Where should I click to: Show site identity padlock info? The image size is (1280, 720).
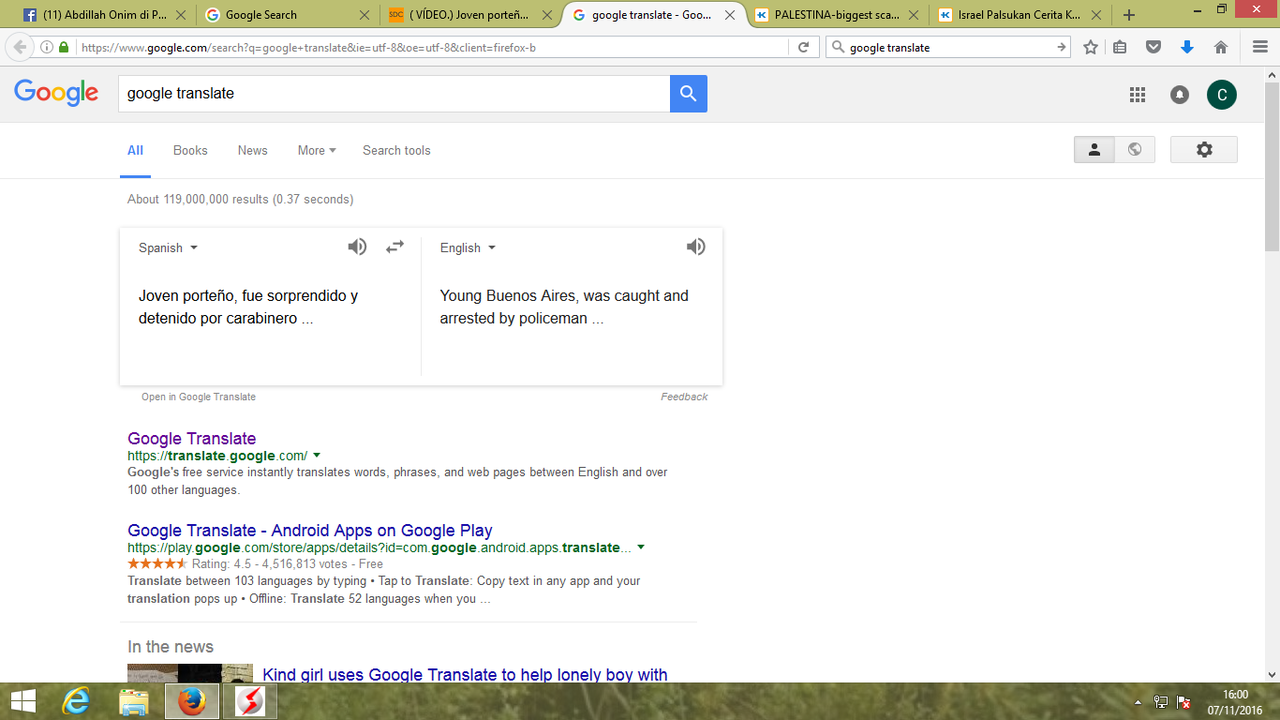coord(64,47)
